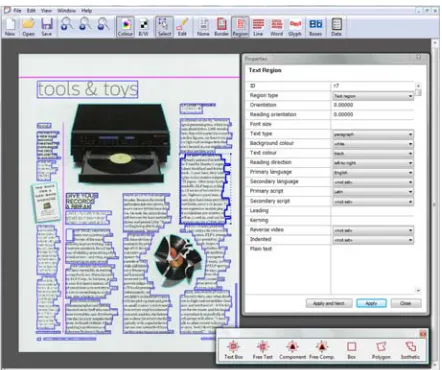The width and height of the screenshot is (442, 370).
Task: Click the ID value field
Action: pos(373,86)
